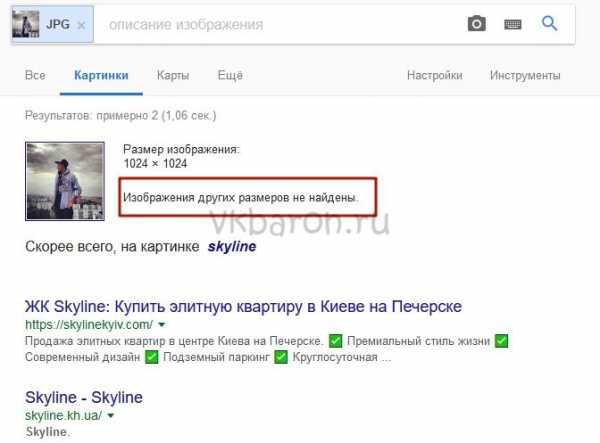Click the magnifying glass search button
This screenshot has height=443, width=600.
(x=549, y=23)
